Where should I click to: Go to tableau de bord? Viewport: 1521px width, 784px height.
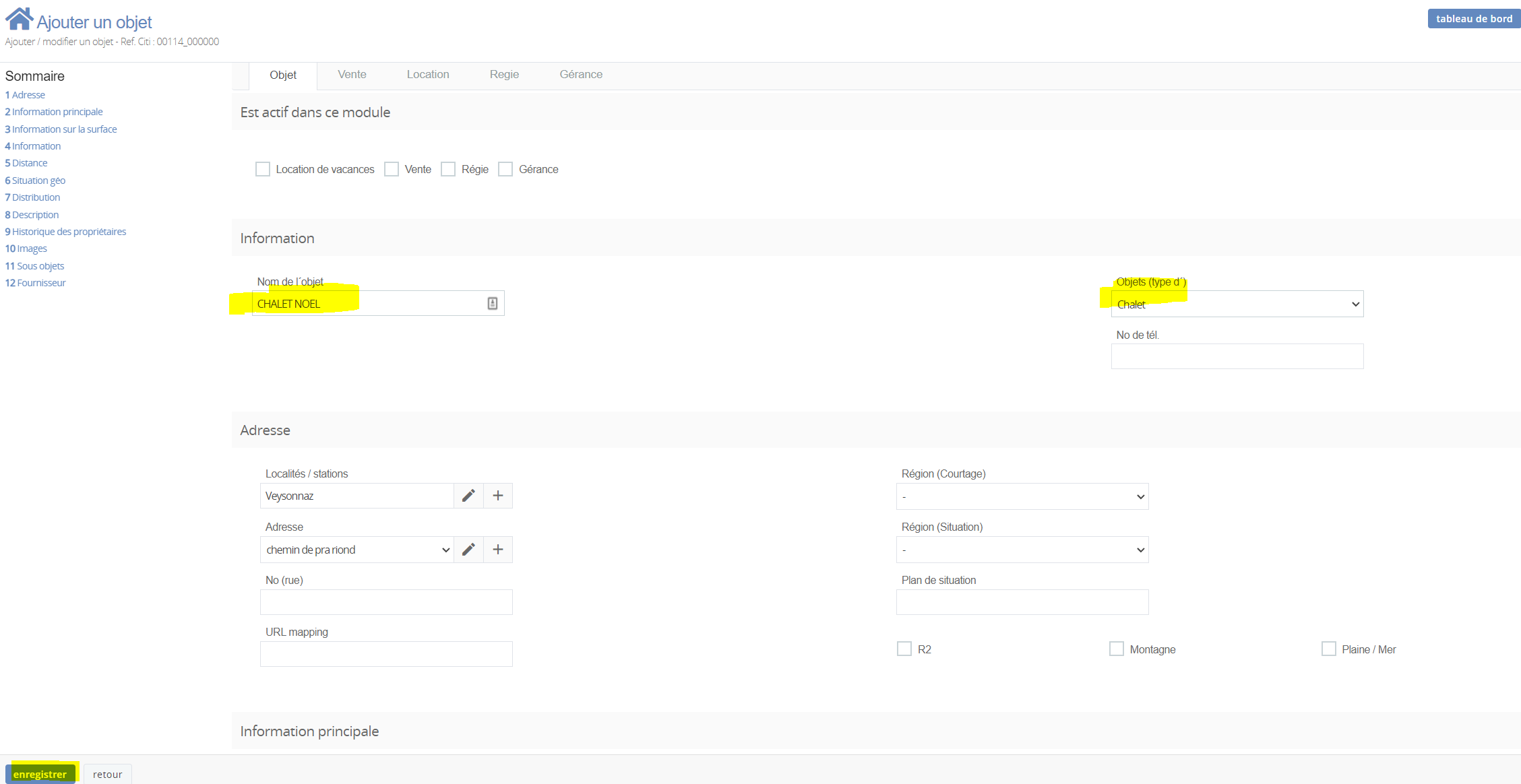pyautogui.click(x=1474, y=19)
